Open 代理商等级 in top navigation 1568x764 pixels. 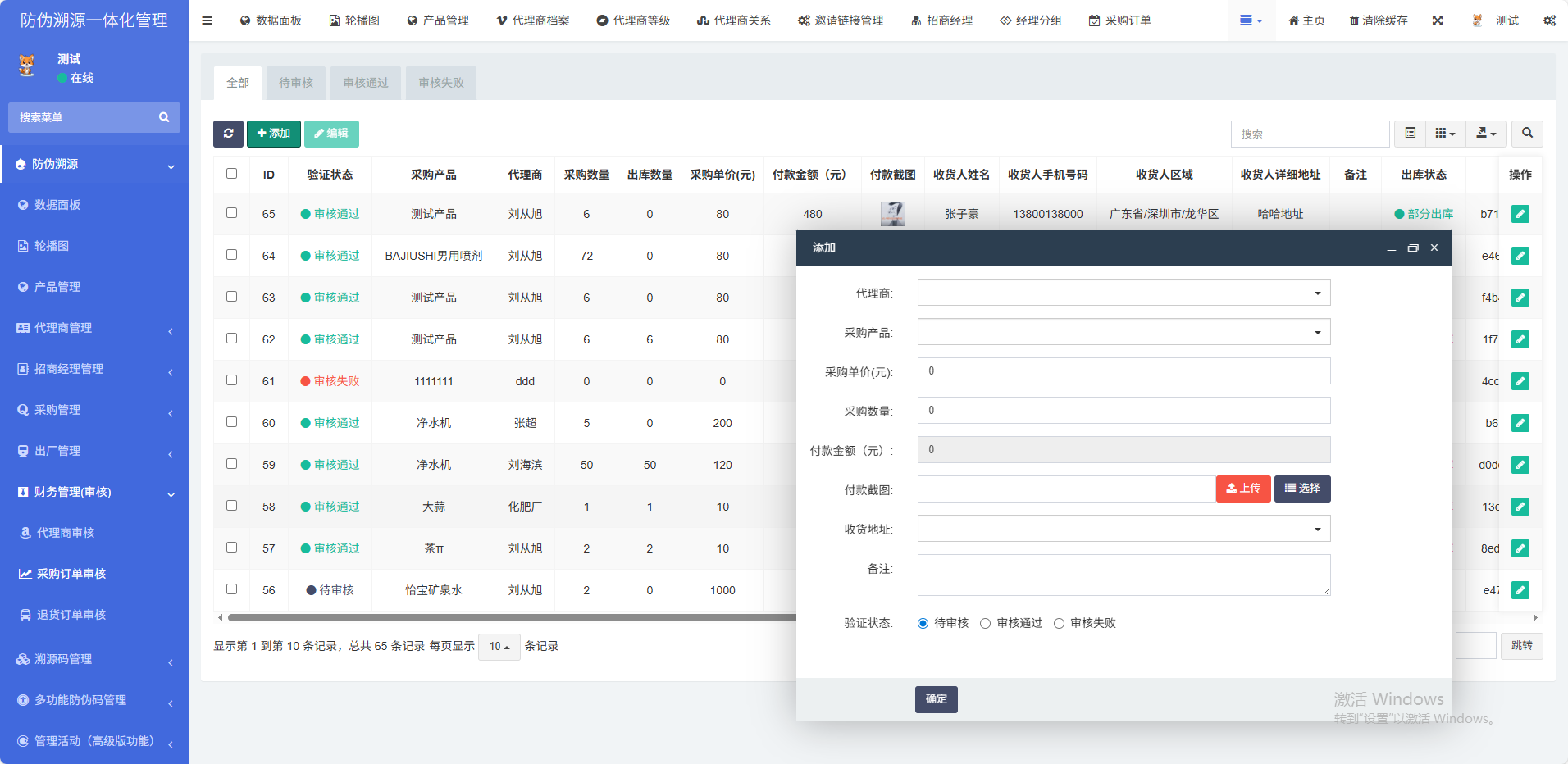click(x=633, y=20)
